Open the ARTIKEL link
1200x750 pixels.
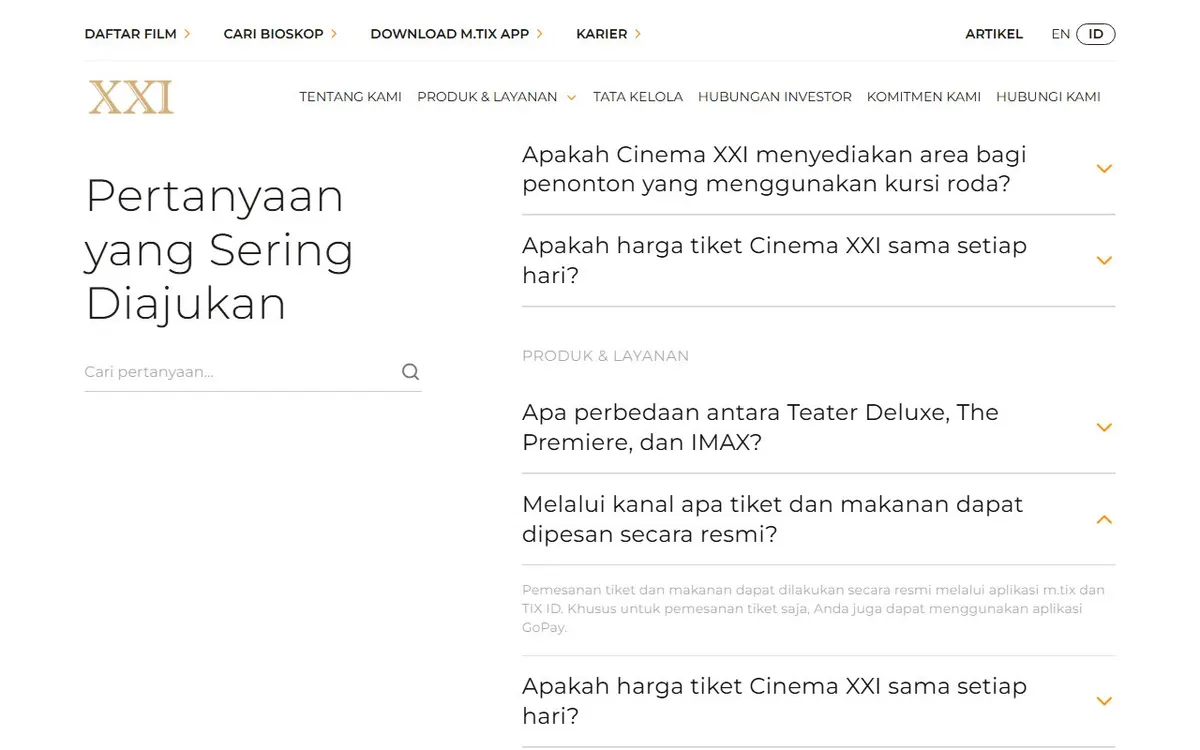pos(994,34)
